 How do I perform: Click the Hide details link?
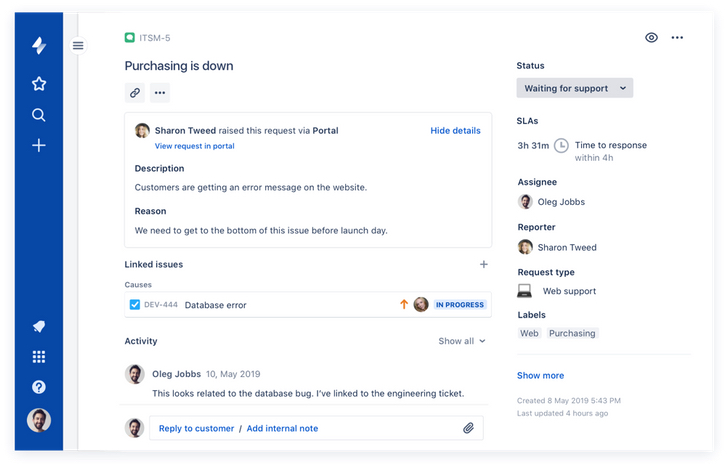455,130
